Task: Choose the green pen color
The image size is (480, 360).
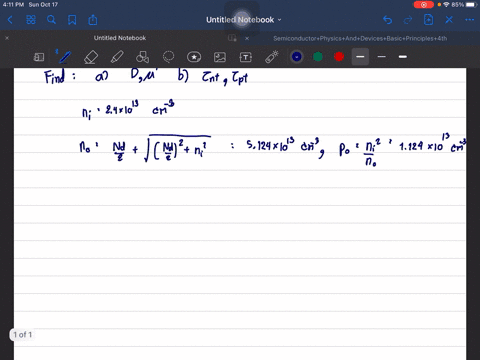Action: click(318, 57)
